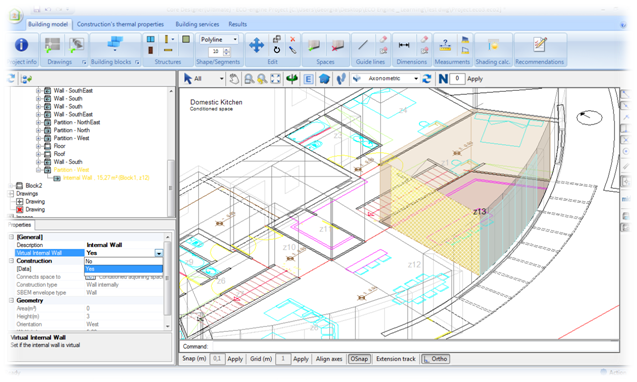The image size is (637, 382).
Task: Click the tree refresh icon above the tree panel
Action: coord(12,78)
